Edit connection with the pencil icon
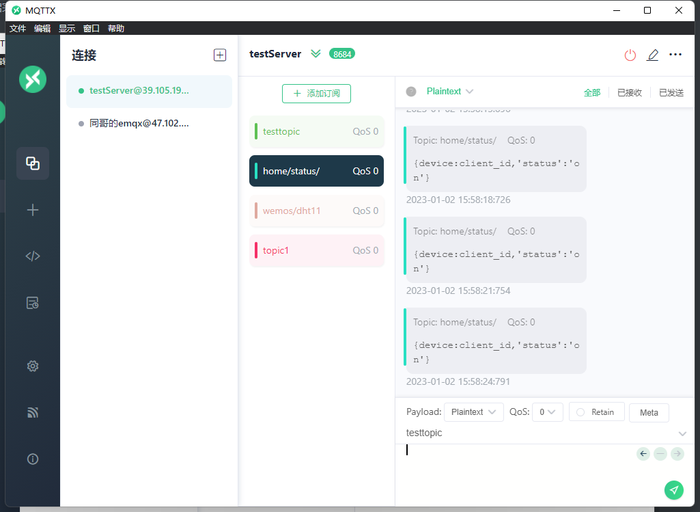The width and height of the screenshot is (700, 512). coord(653,55)
